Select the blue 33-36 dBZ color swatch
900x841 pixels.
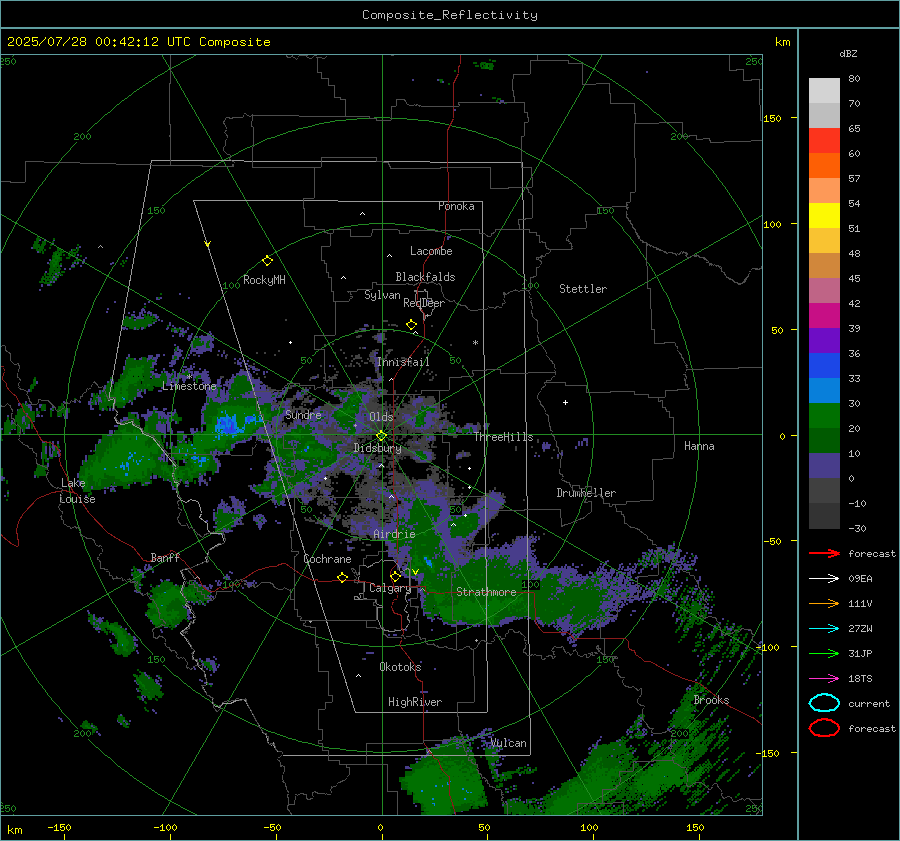824,366
